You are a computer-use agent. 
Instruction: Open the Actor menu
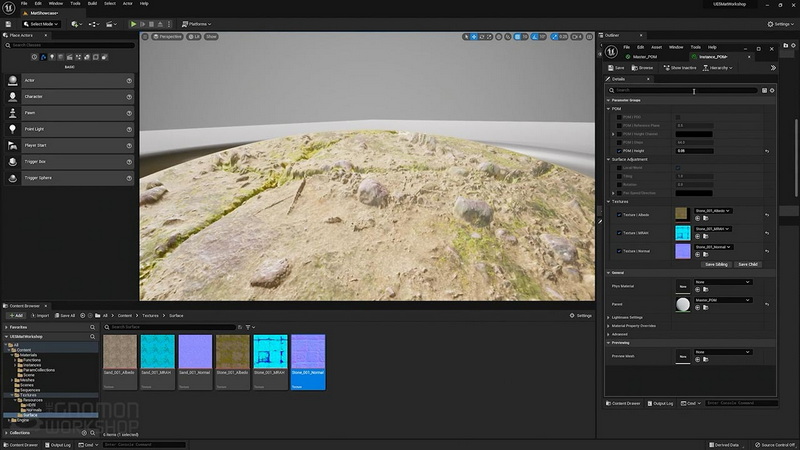coord(128,4)
